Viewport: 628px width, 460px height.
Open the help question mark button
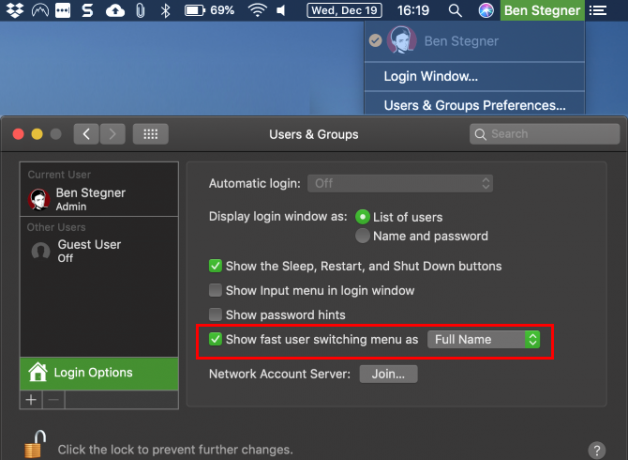pyautogui.click(x=596, y=450)
